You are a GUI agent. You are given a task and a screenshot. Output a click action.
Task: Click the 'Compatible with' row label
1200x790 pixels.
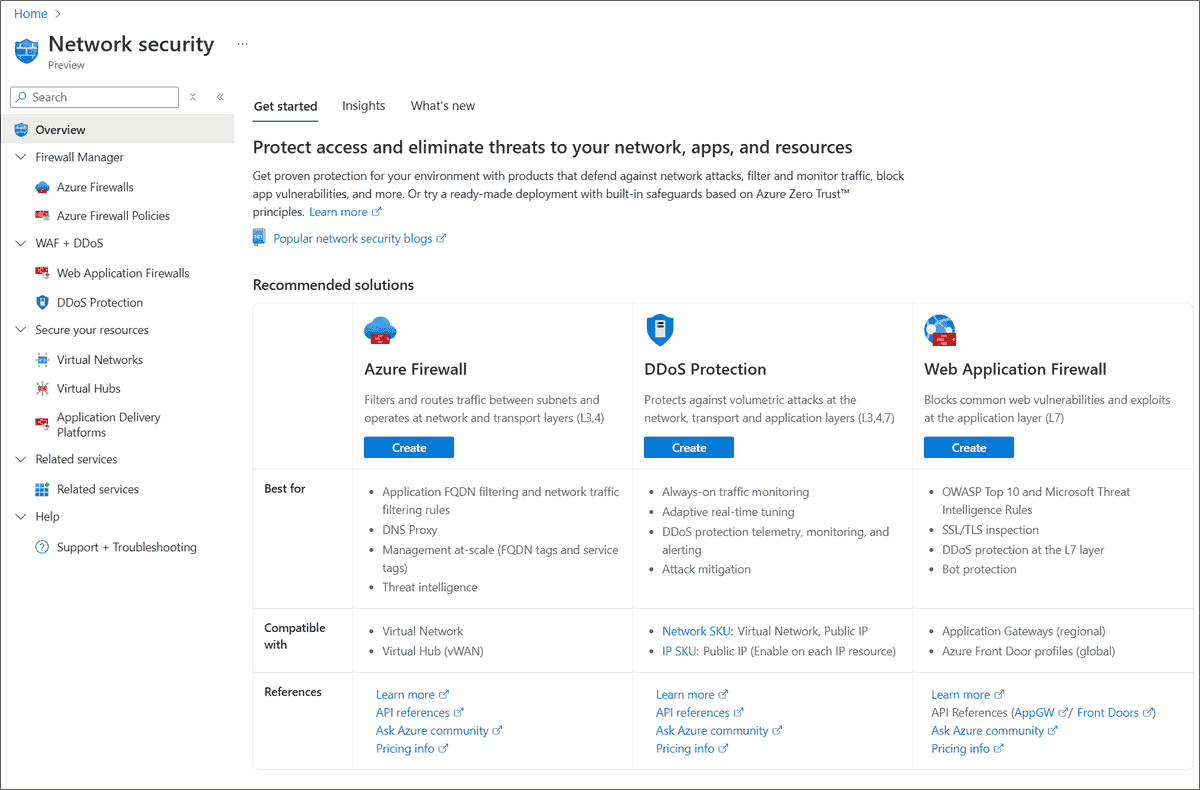[x=295, y=636]
